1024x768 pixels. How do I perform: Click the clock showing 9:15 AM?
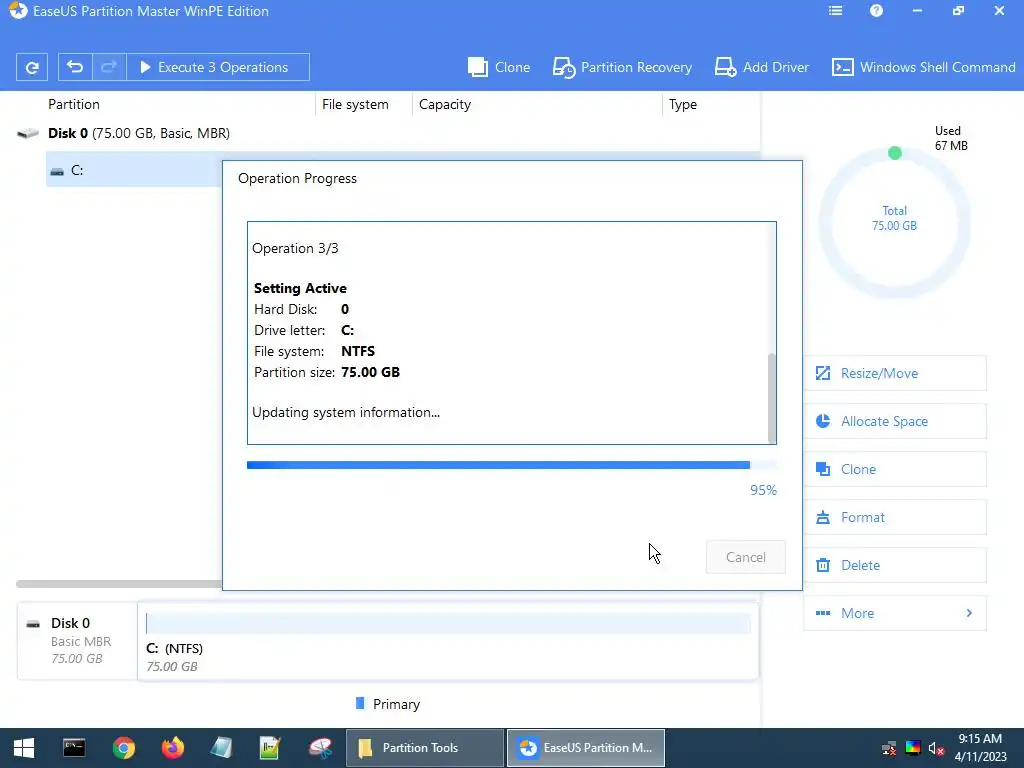tap(980, 739)
